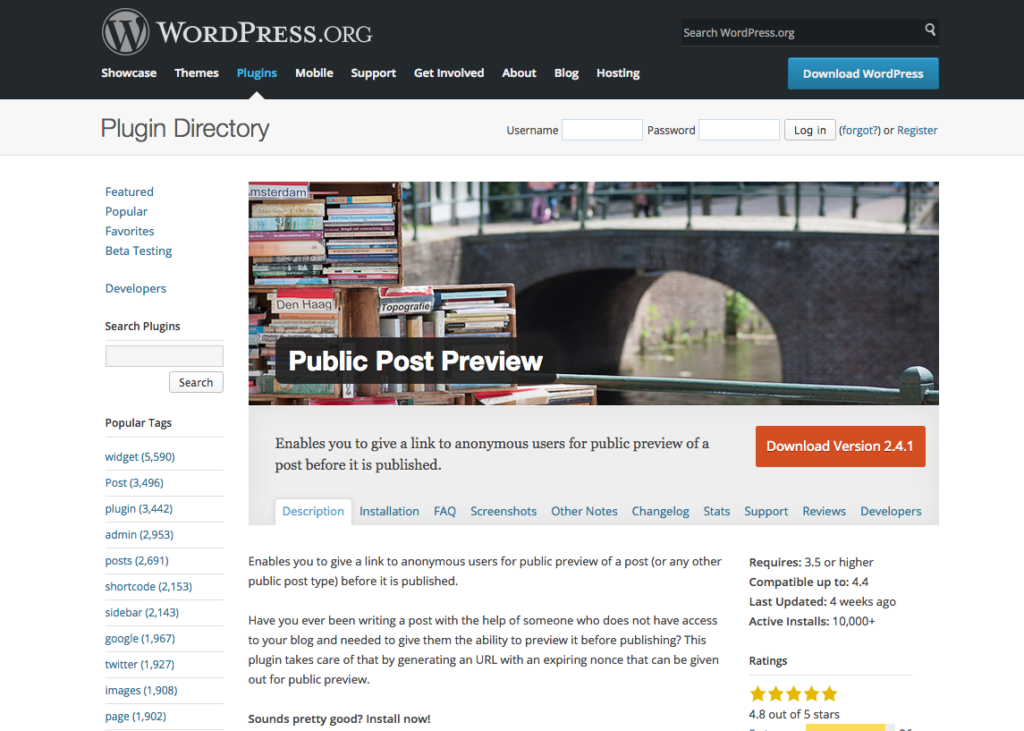Switch to the FAQ tab
Viewport: 1024px width, 731px height.
(x=445, y=512)
